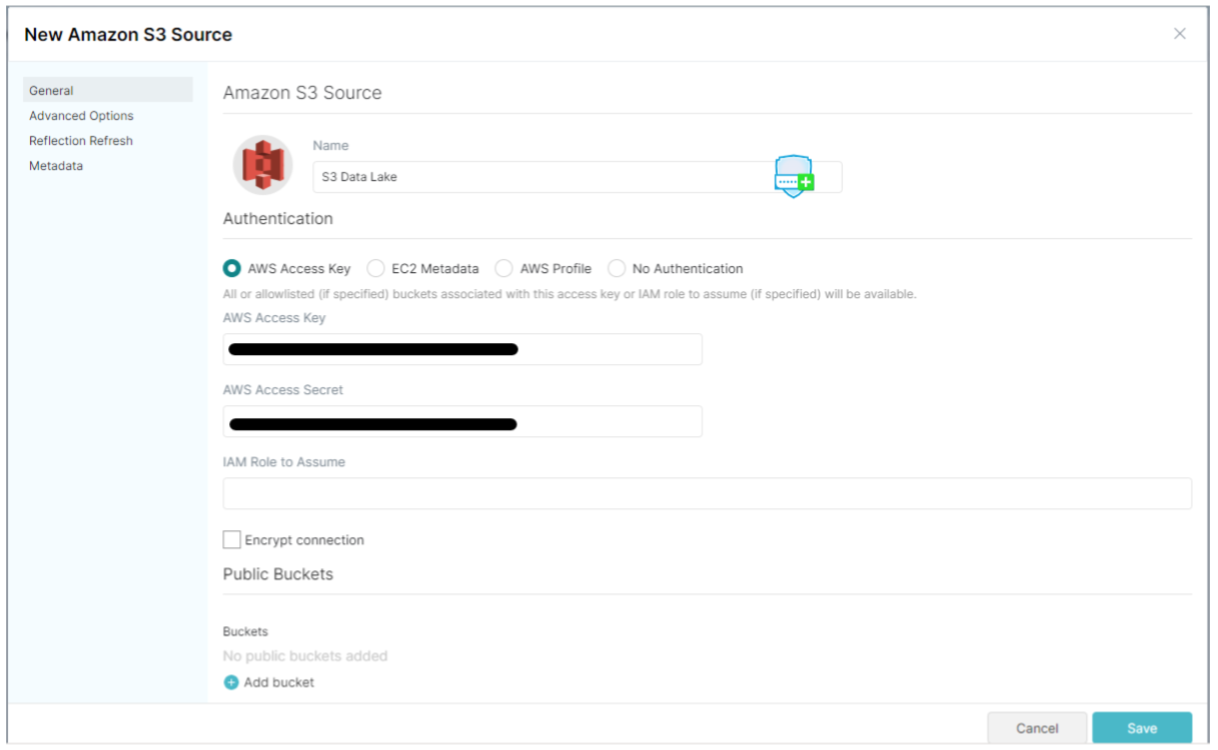Click the 'Amazon S3 Source' heading text

click(x=302, y=93)
